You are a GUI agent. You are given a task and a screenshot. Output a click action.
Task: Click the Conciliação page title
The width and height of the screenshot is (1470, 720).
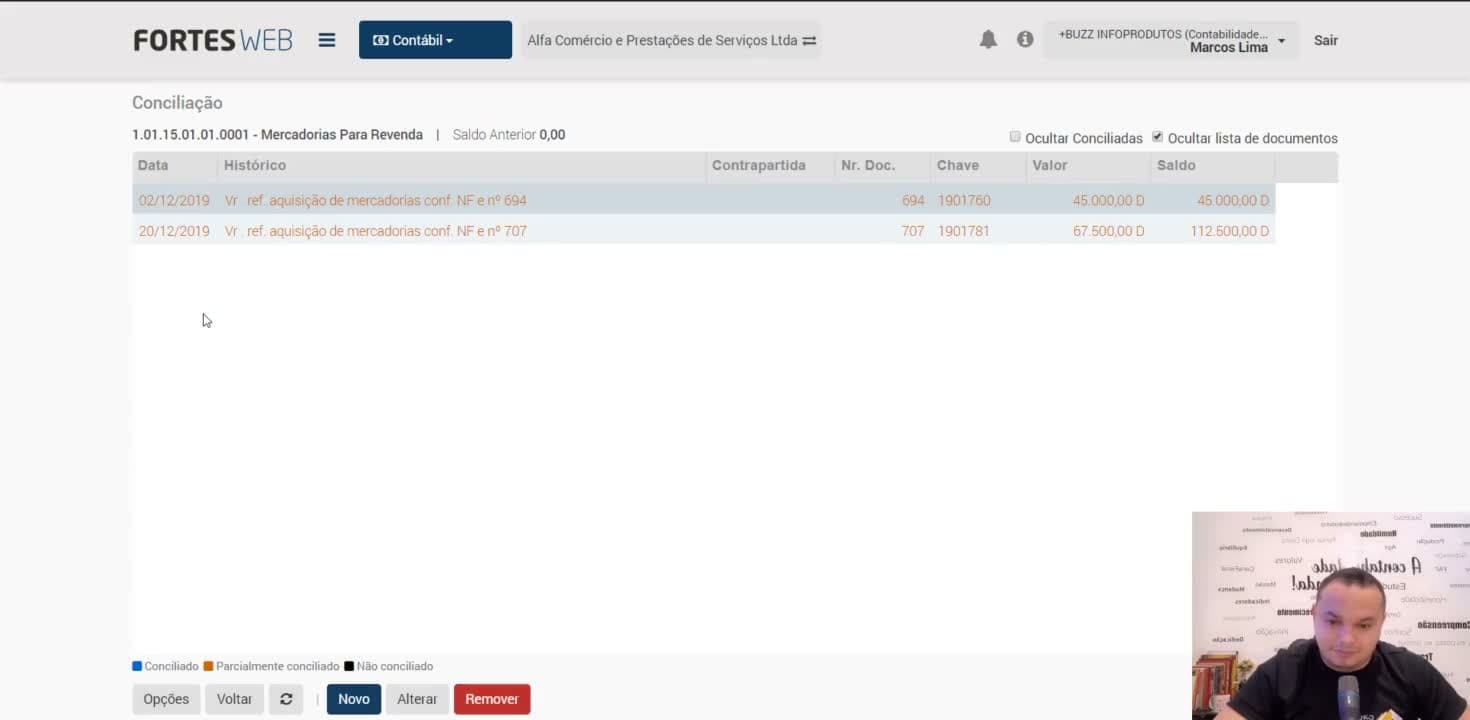[177, 103]
